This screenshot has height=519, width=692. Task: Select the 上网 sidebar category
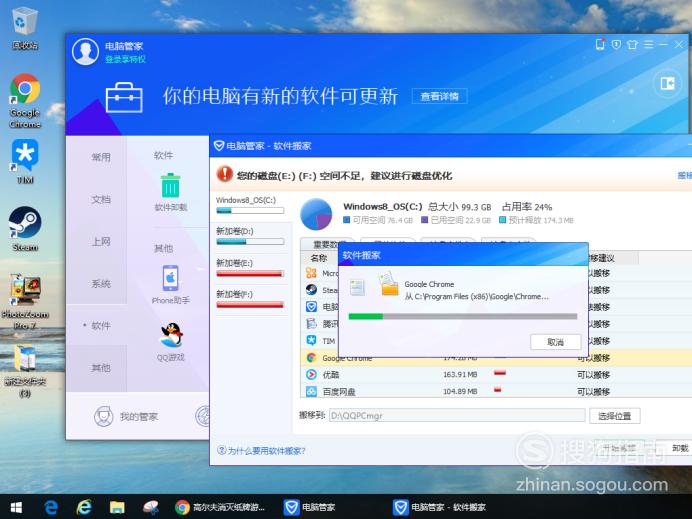[101, 241]
